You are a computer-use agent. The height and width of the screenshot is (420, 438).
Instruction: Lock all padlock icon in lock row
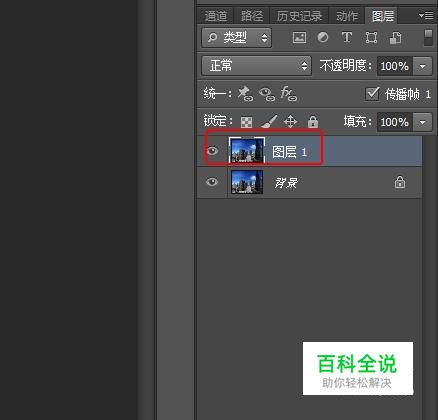pyautogui.click(x=313, y=122)
